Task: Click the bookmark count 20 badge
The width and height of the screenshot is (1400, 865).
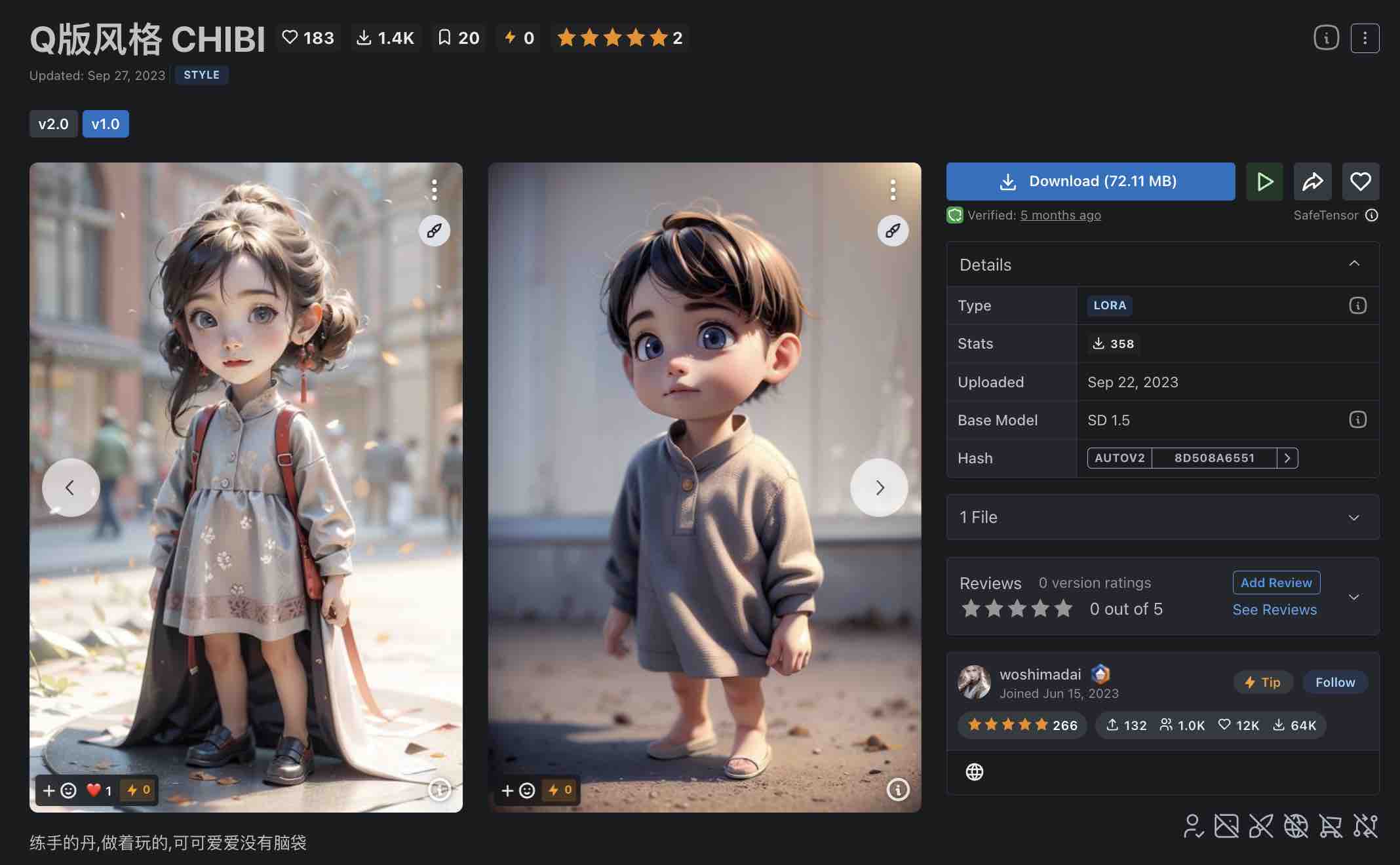Action: coord(458,38)
